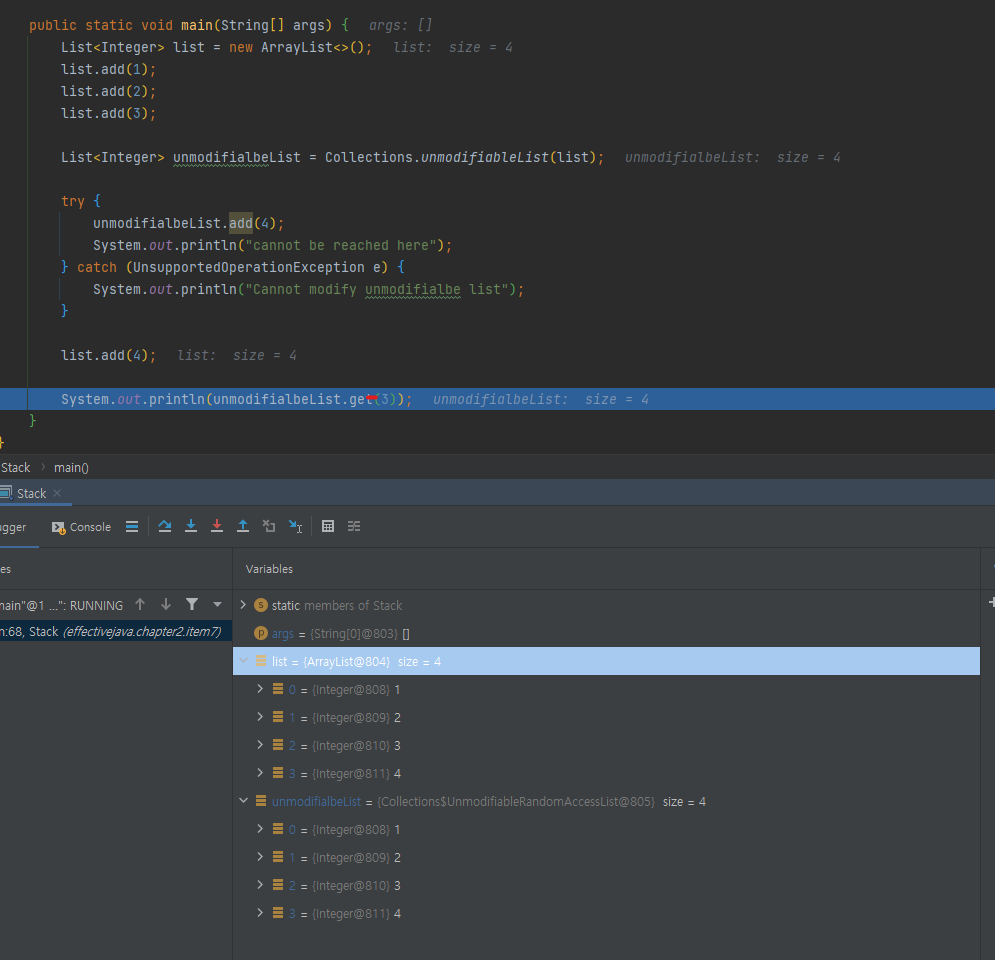Click the 'args: []' inline hint
Screen dimensions: 995x960
pos(400,25)
